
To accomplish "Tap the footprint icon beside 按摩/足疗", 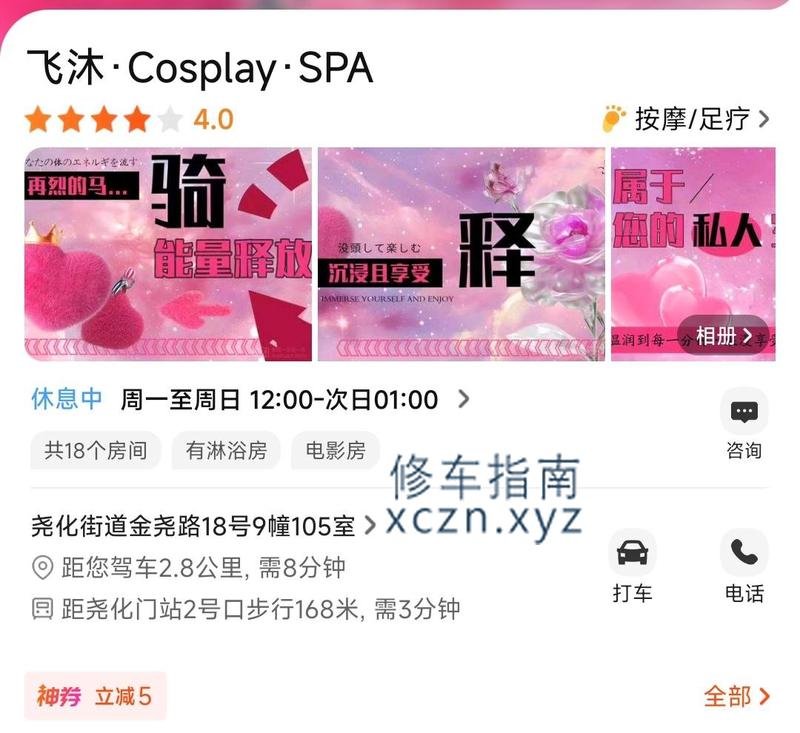I will 614,119.
